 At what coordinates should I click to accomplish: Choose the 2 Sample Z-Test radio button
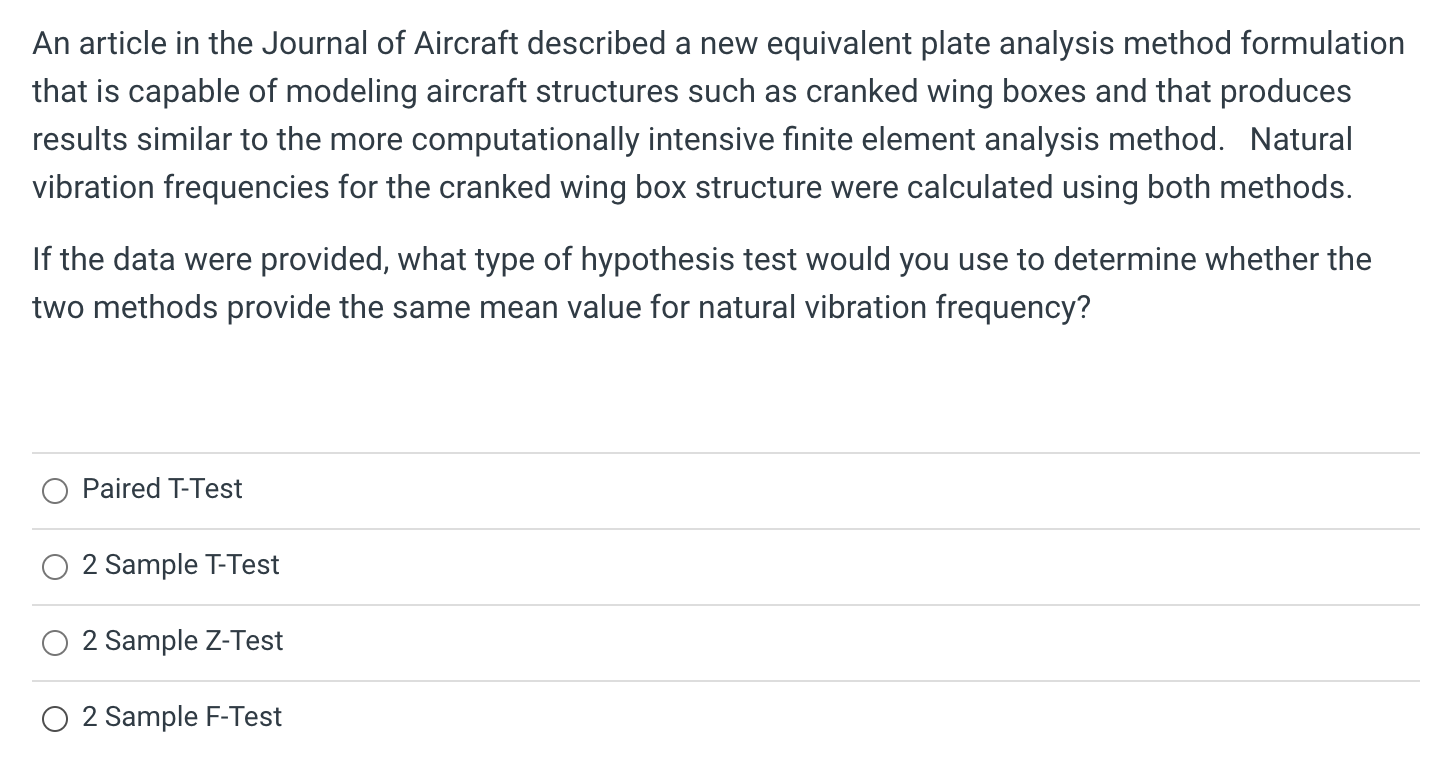pyautogui.click(x=55, y=642)
